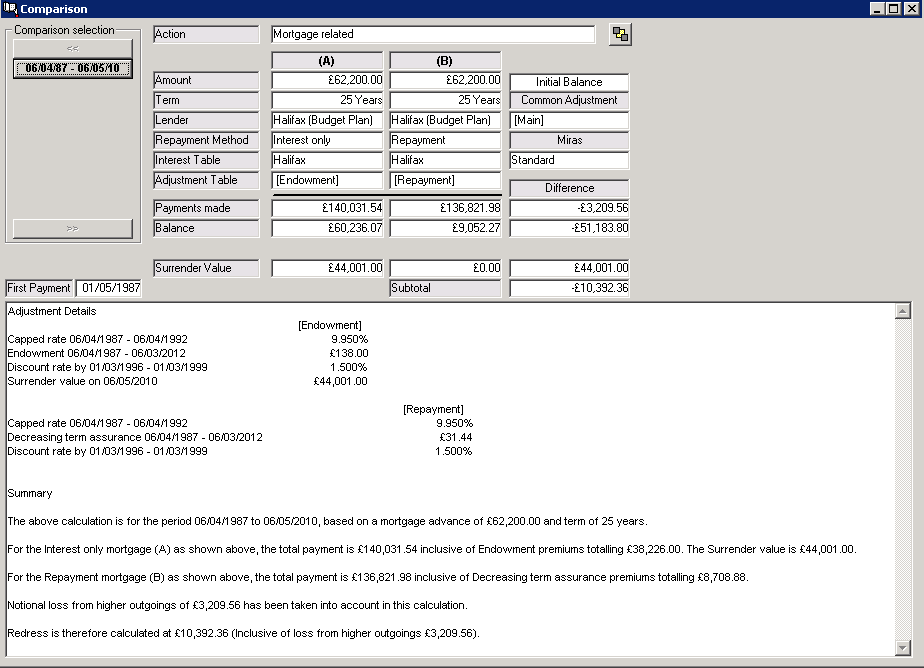Click the Term row label
Viewport: 924px width, 668px height.
click(x=206, y=100)
